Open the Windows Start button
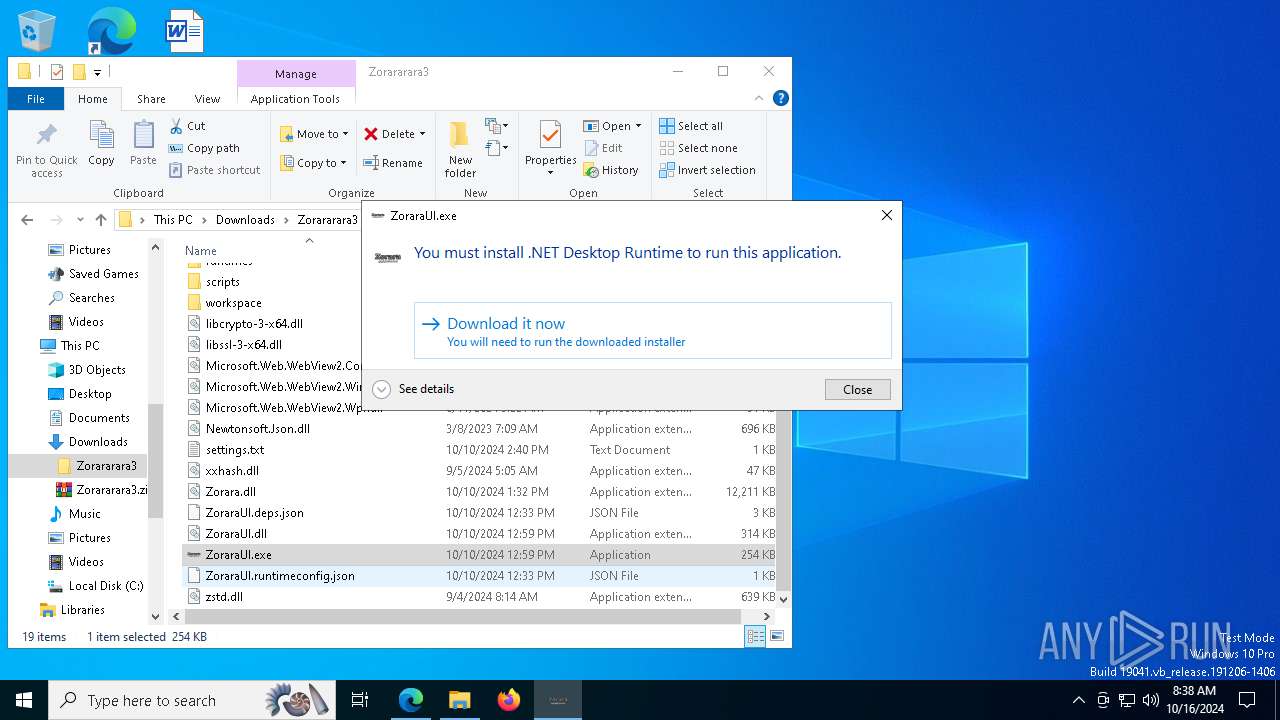This screenshot has width=1280, height=720. click(x=24, y=700)
